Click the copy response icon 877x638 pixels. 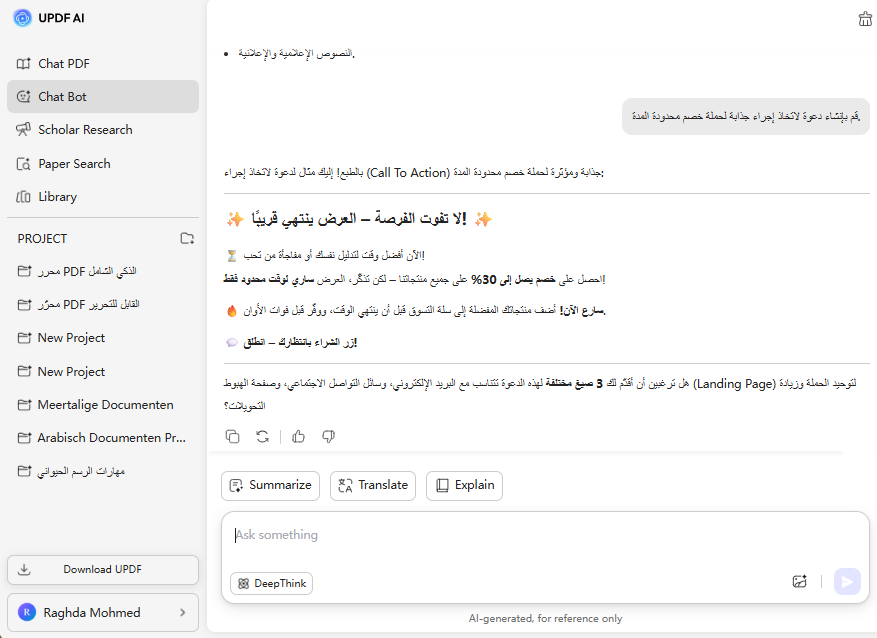point(233,436)
